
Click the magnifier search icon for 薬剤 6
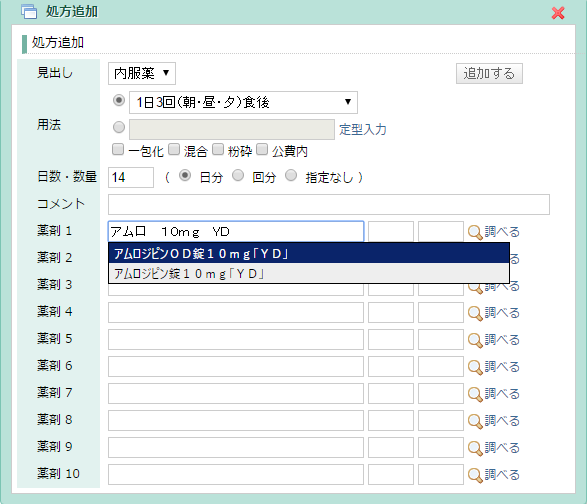click(x=475, y=367)
